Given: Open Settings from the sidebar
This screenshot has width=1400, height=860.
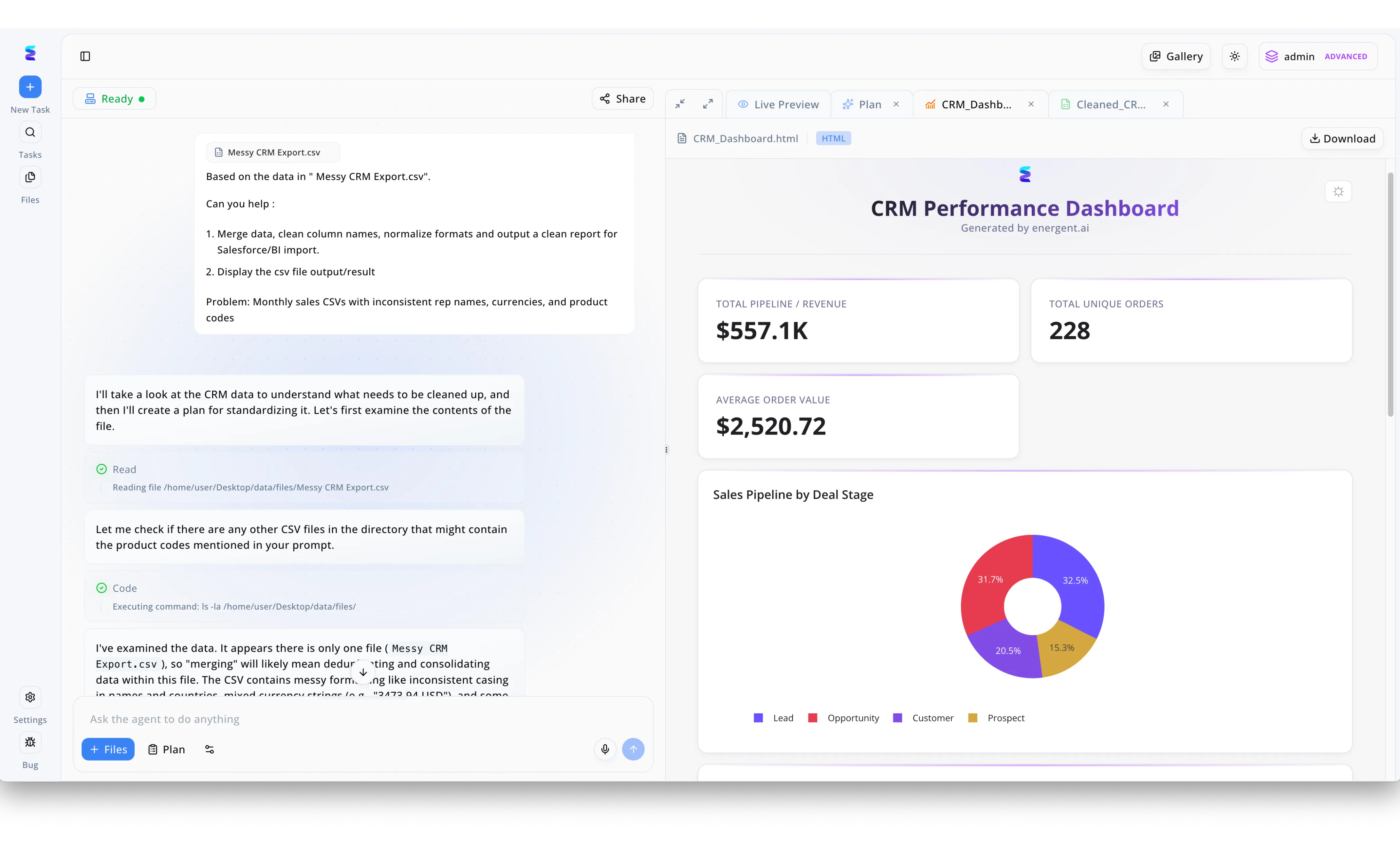Looking at the screenshot, I should click(29, 697).
